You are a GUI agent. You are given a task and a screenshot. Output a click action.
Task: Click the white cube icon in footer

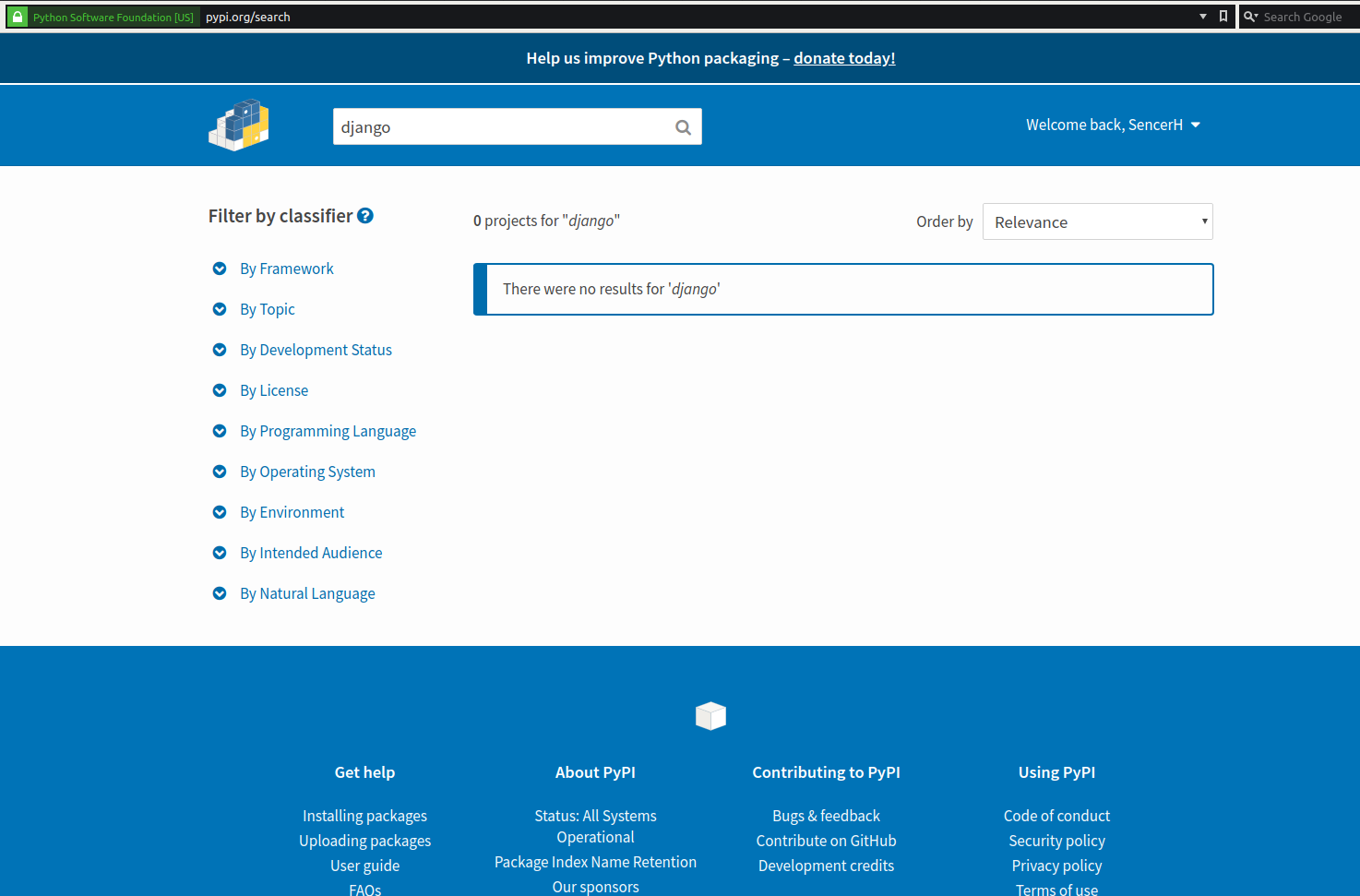coord(710,715)
